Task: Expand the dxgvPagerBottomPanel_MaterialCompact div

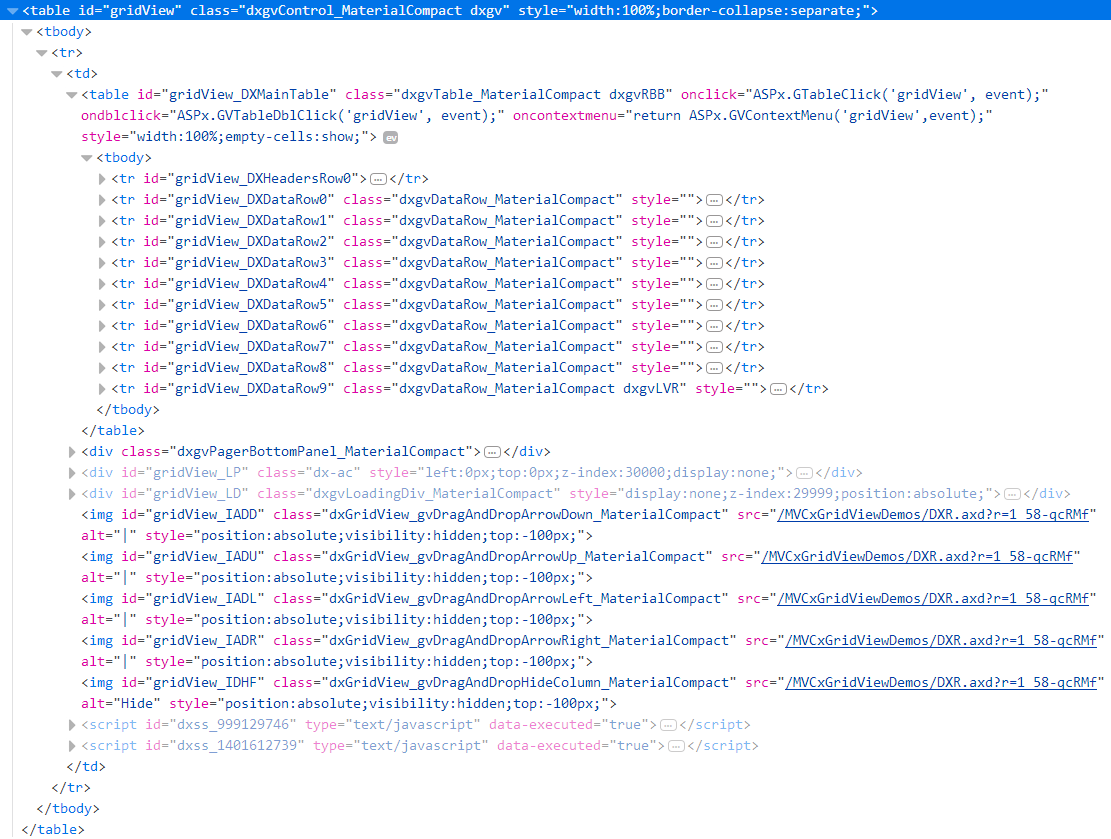Action: 72,452
